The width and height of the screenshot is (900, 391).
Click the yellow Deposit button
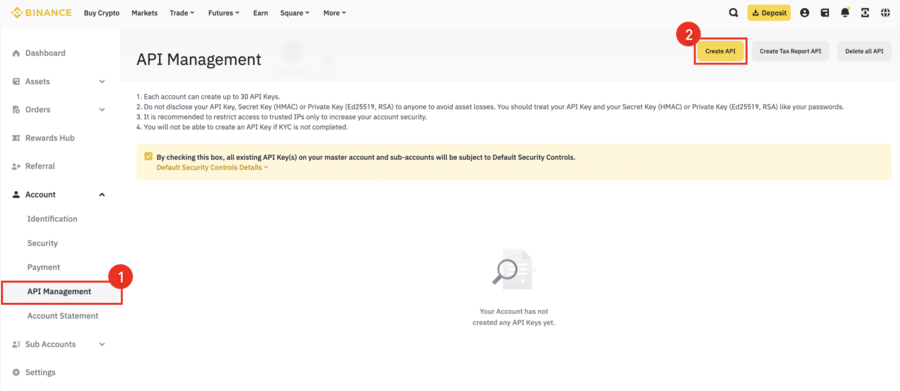coord(769,13)
